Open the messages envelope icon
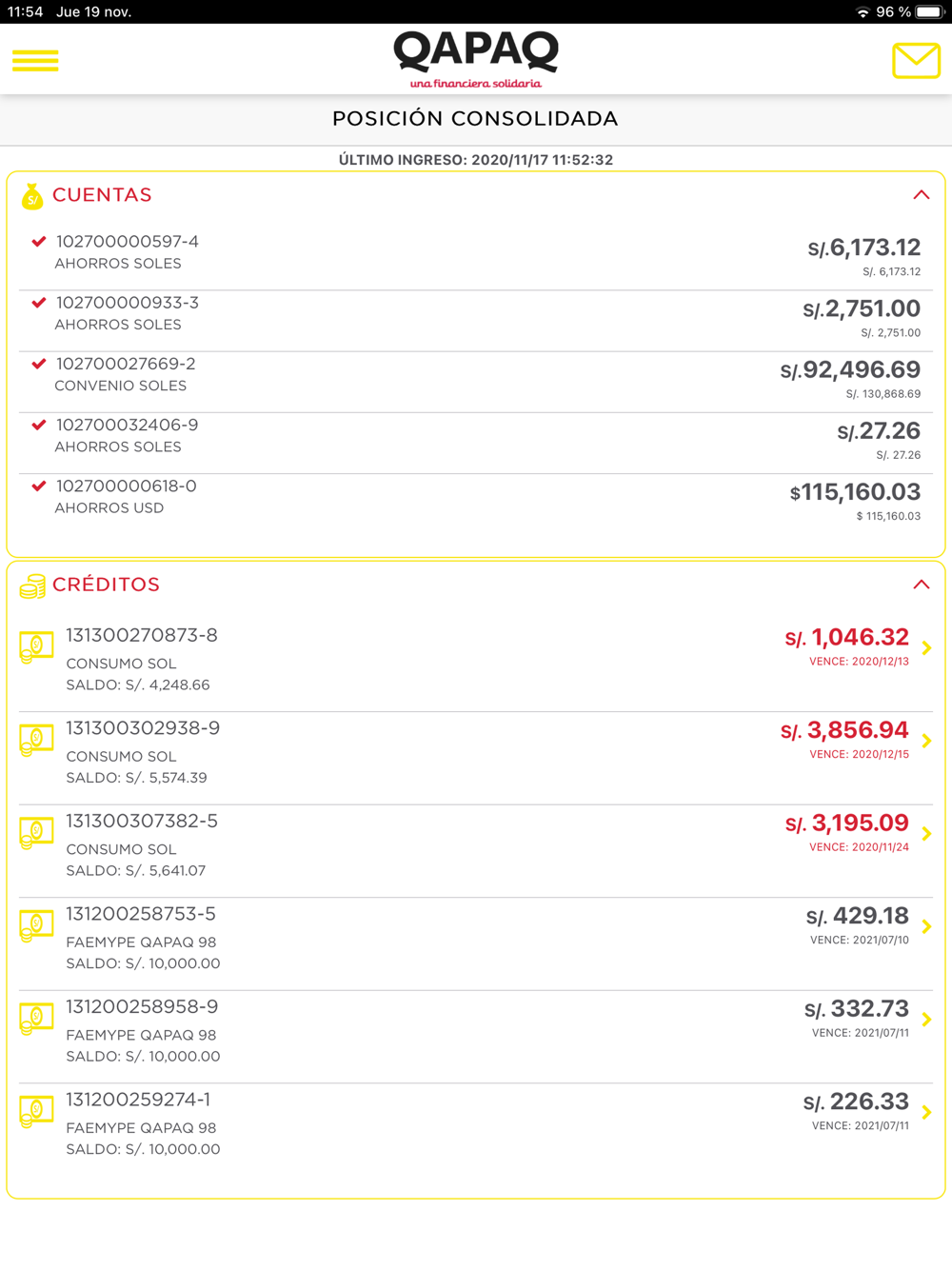Screen dimensions: 952x1270 [916, 61]
